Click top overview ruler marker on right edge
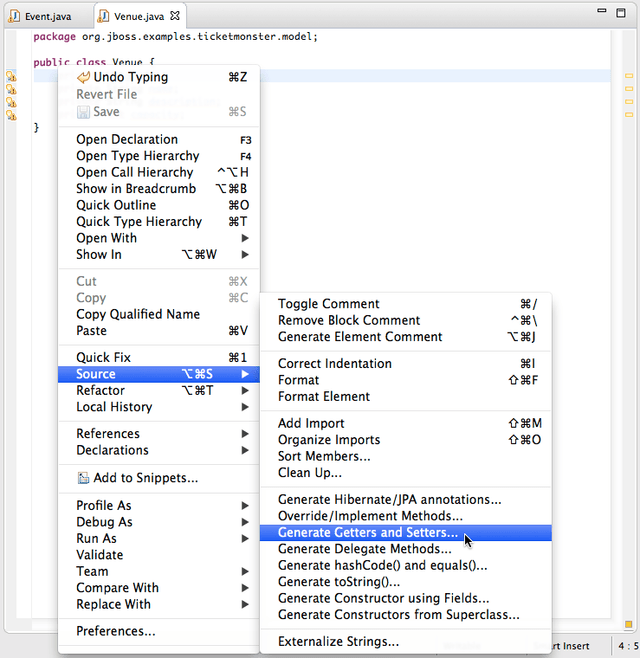The image size is (640, 658). pos(629,76)
